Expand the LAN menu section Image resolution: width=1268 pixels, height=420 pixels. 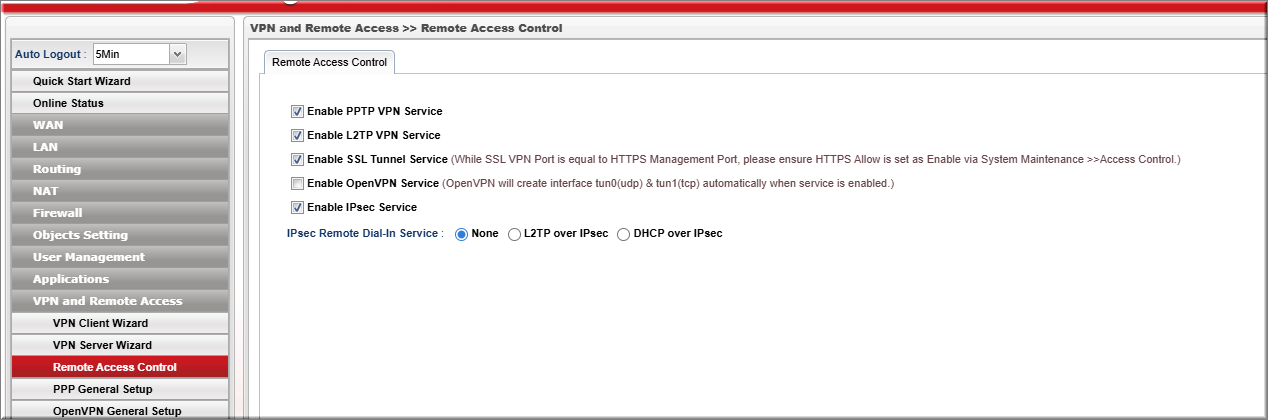click(46, 147)
